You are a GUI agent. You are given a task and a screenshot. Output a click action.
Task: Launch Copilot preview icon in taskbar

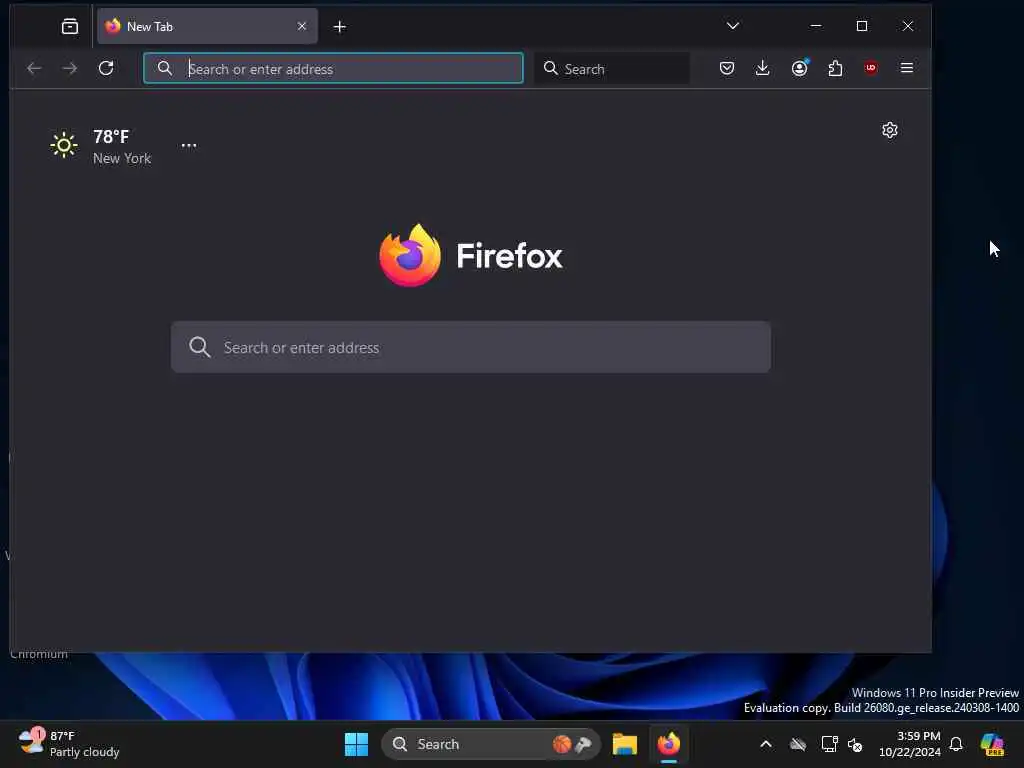tap(992, 744)
